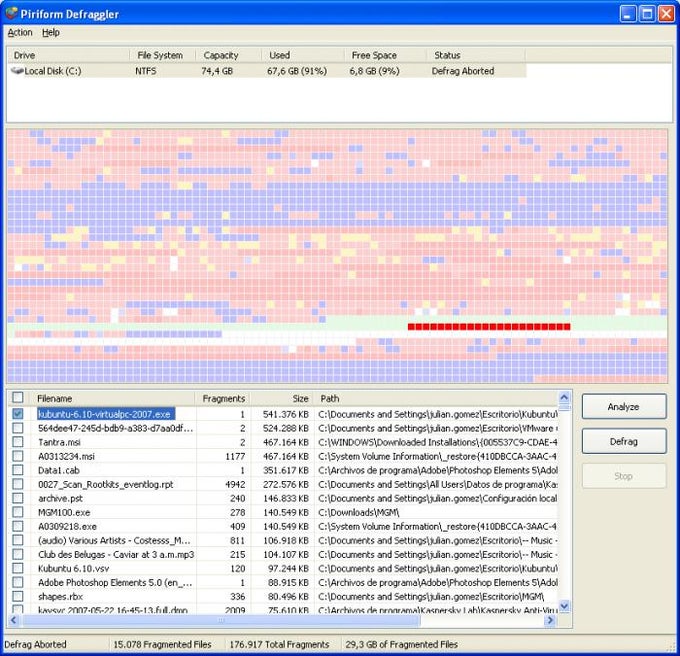Click the horizontal scrollbar thumb
The height and width of the screenshot is (656, 680).
tap(221, 620)
